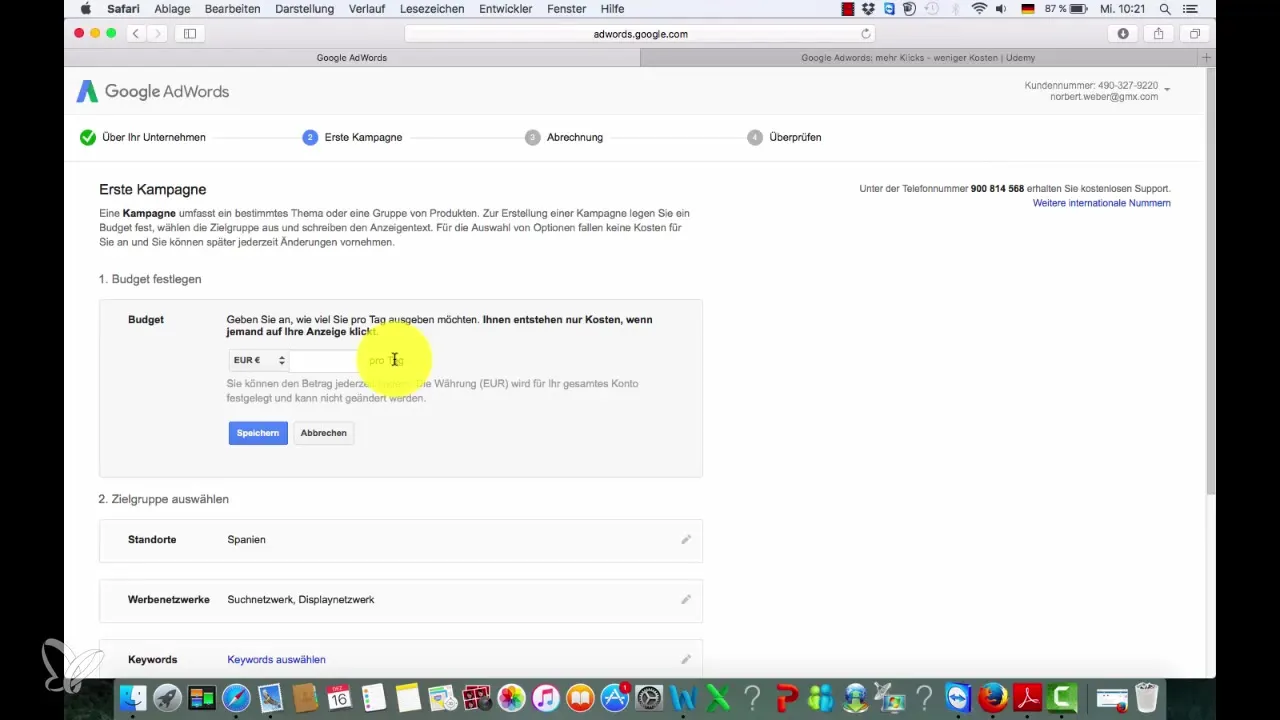This screenshot has height=720, width=1280.
Task: Open the Trash in the Dock
Action: (x=1146, y=698)
